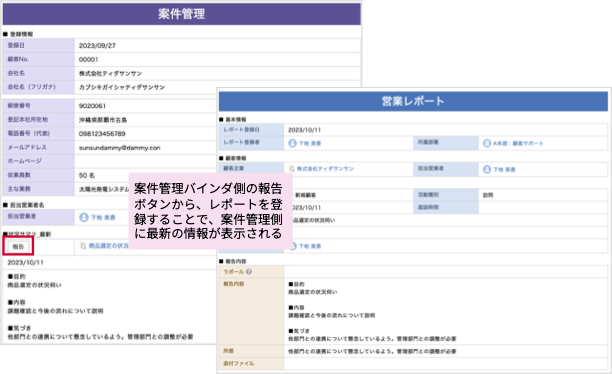Open 下地 美香 under 担当営業者 in 案件管理
The image size is (612, 374).
point(103,217)
